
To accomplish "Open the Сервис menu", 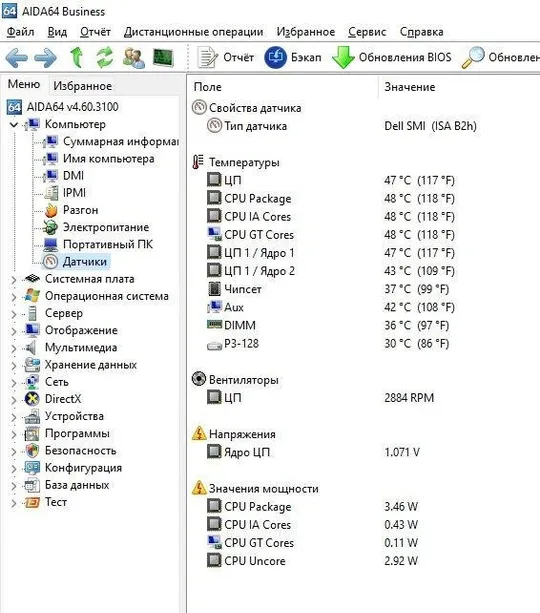I will pyautogui.click(x=367, y=32).
